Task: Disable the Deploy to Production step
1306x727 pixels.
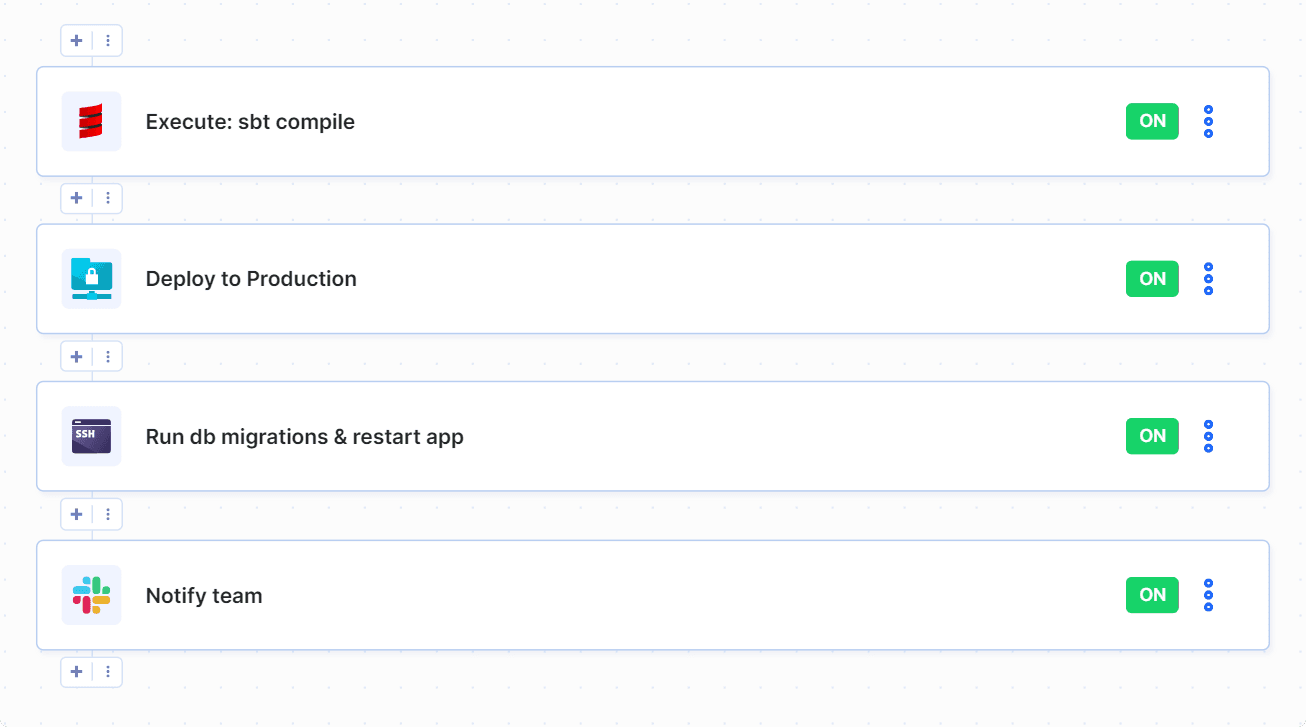Action: pyautogui.click(x=1152, y=279)
